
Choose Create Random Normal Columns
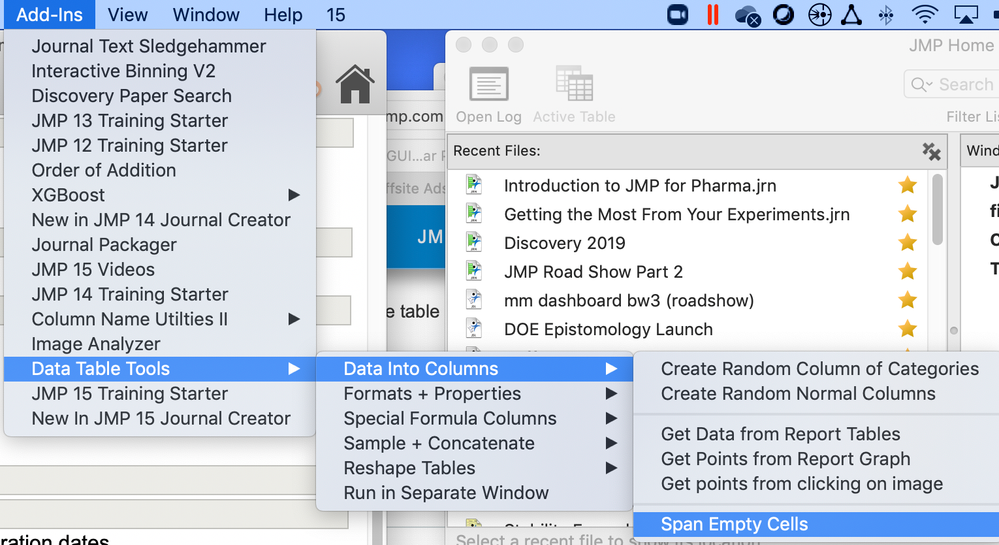816,394
